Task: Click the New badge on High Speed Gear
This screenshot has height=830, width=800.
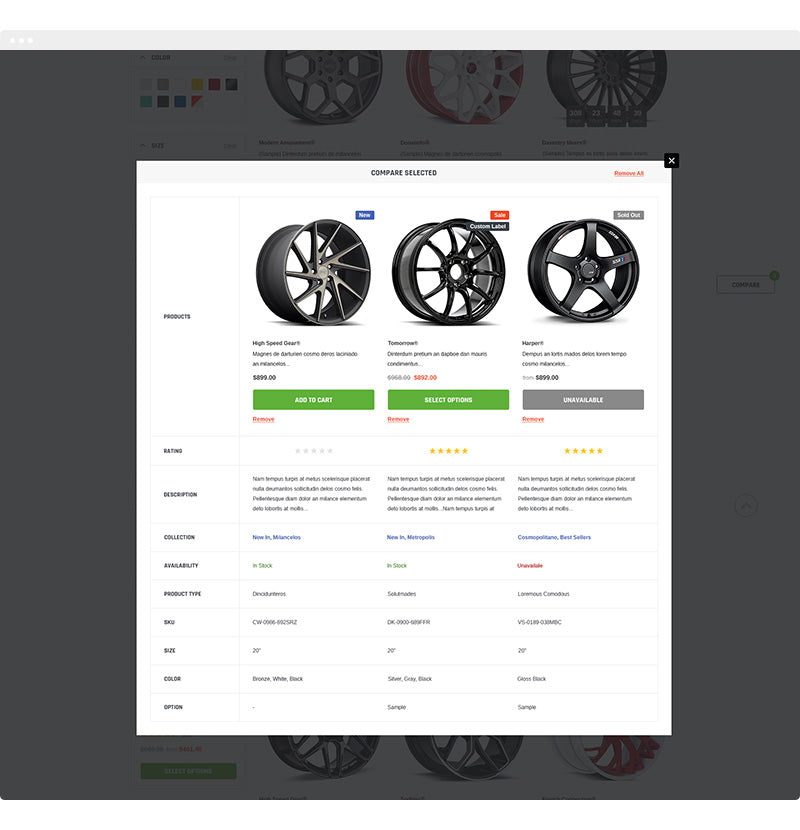Action: click(364, 215)
